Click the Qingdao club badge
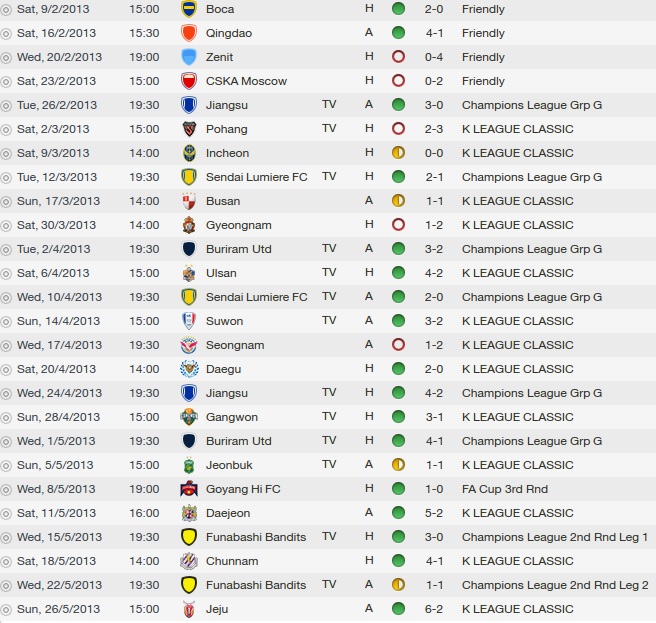This screenshot has width=656, height=623. tap(188, 33)
